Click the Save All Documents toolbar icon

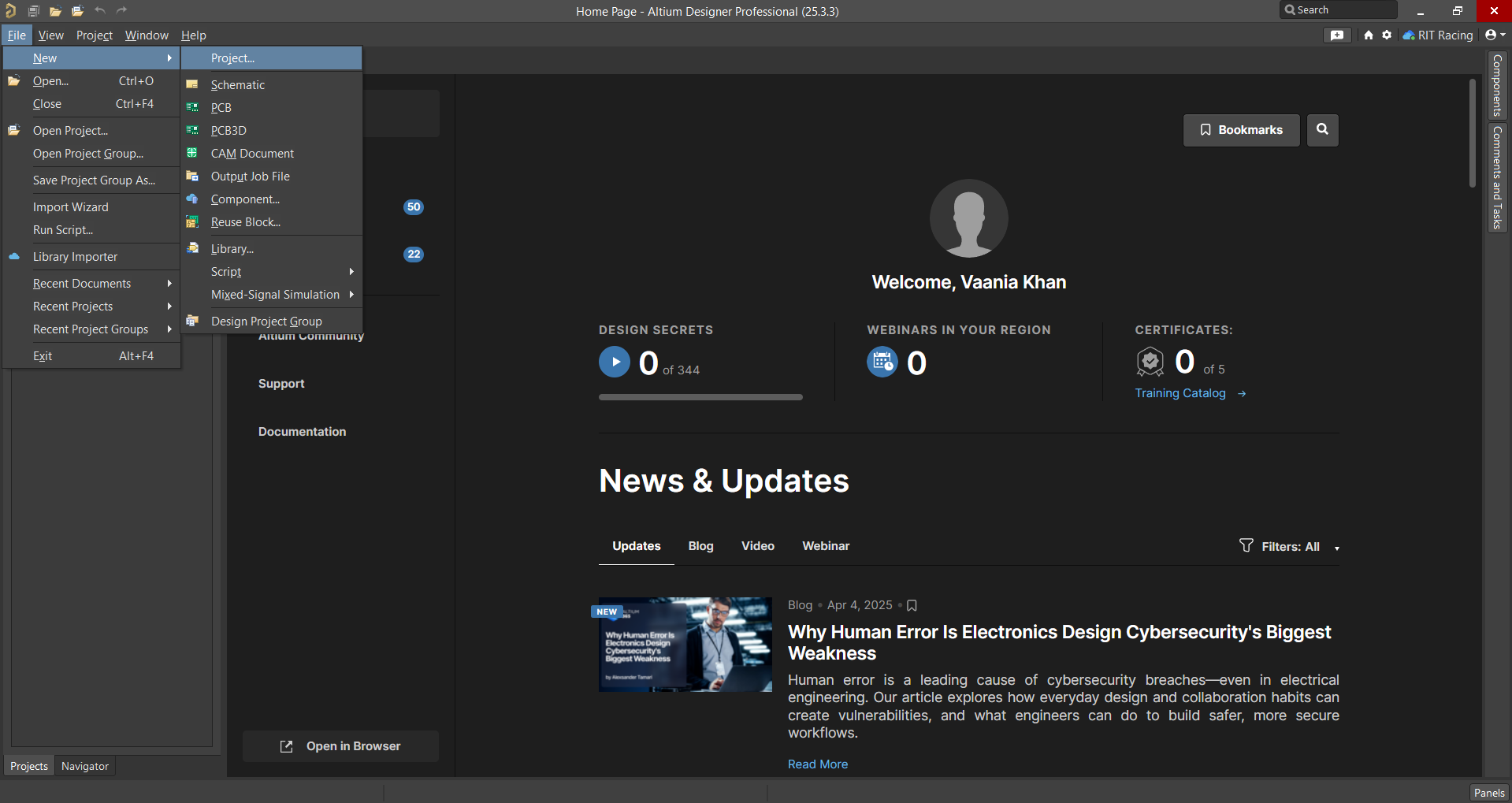pos(34,11)
